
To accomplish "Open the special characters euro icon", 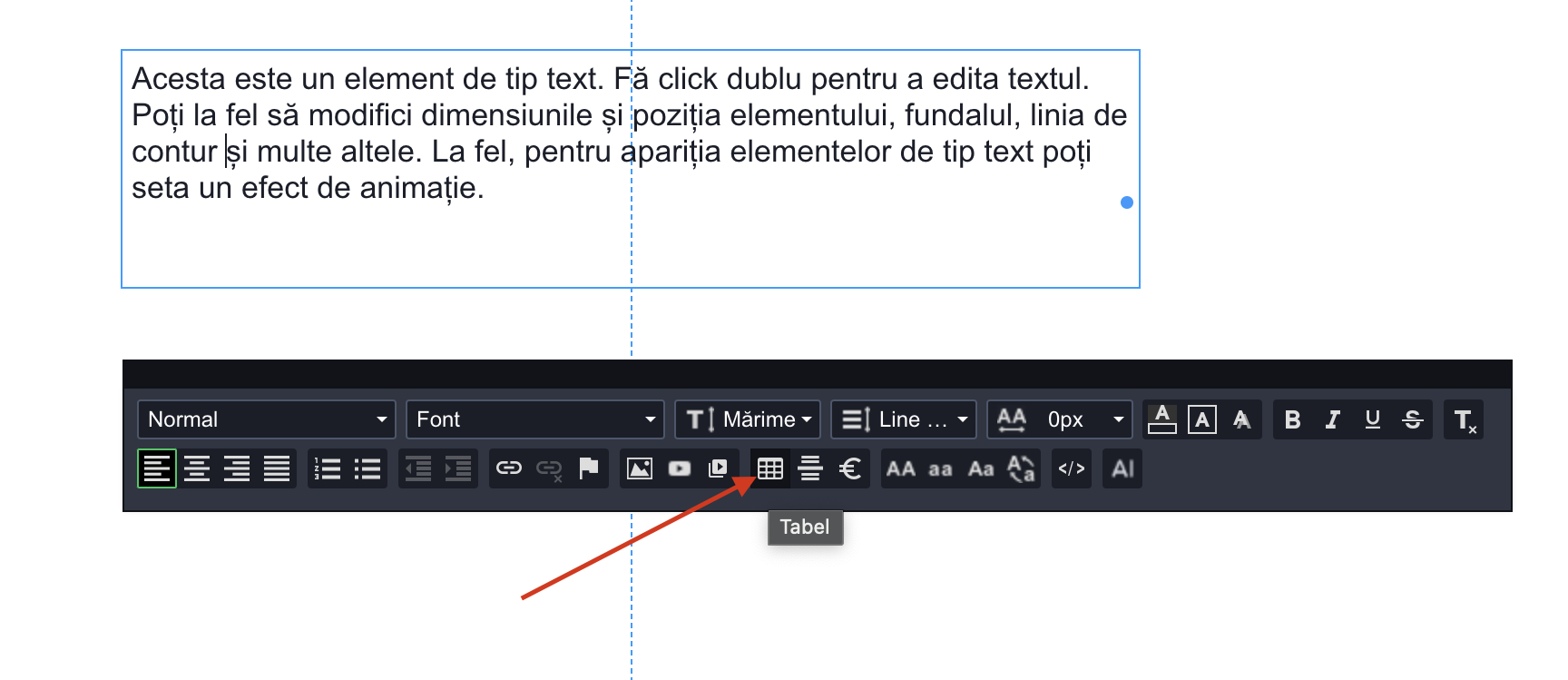I will click(850, 469).
